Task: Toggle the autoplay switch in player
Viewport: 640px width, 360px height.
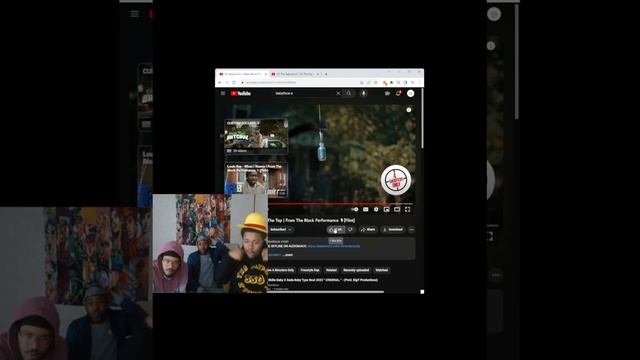Action: (x=355, y=209)
